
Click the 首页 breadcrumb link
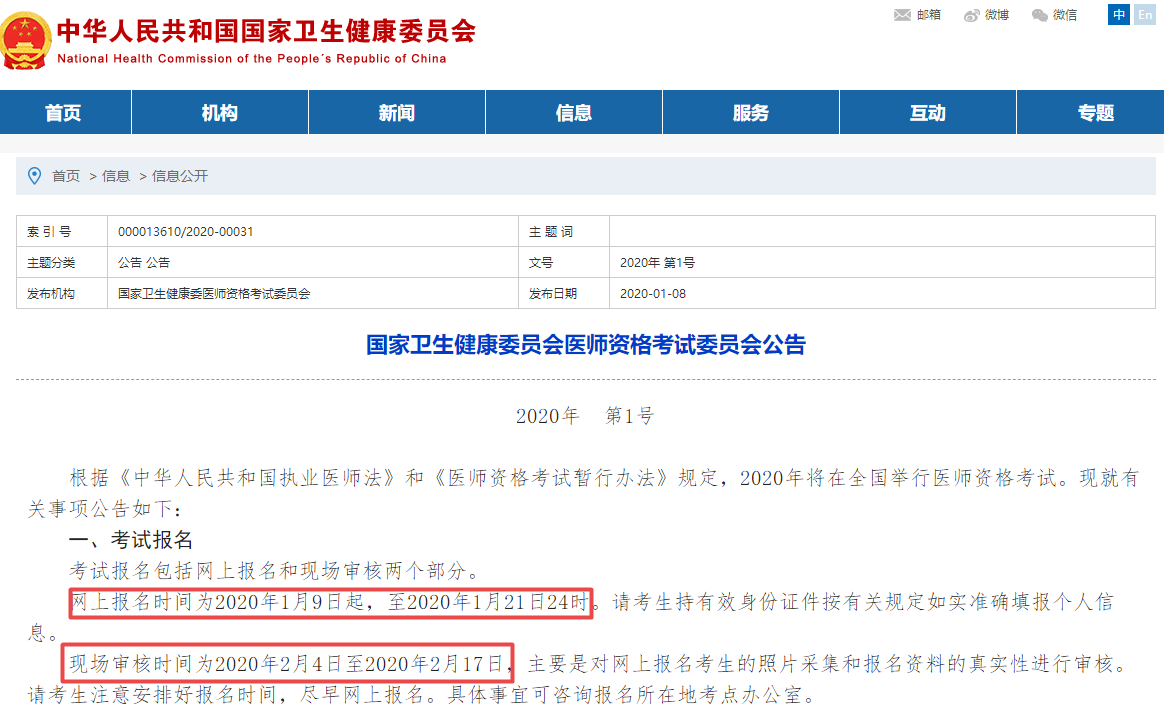point(64,176)
